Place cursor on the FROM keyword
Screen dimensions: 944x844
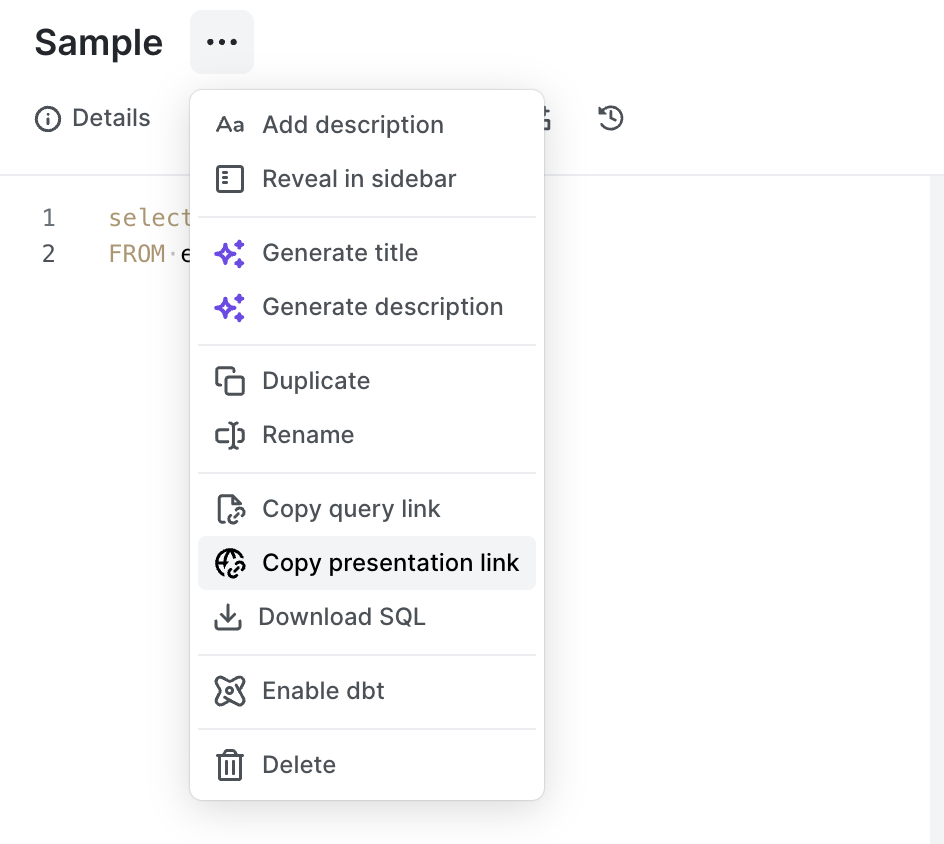(136, 254)
